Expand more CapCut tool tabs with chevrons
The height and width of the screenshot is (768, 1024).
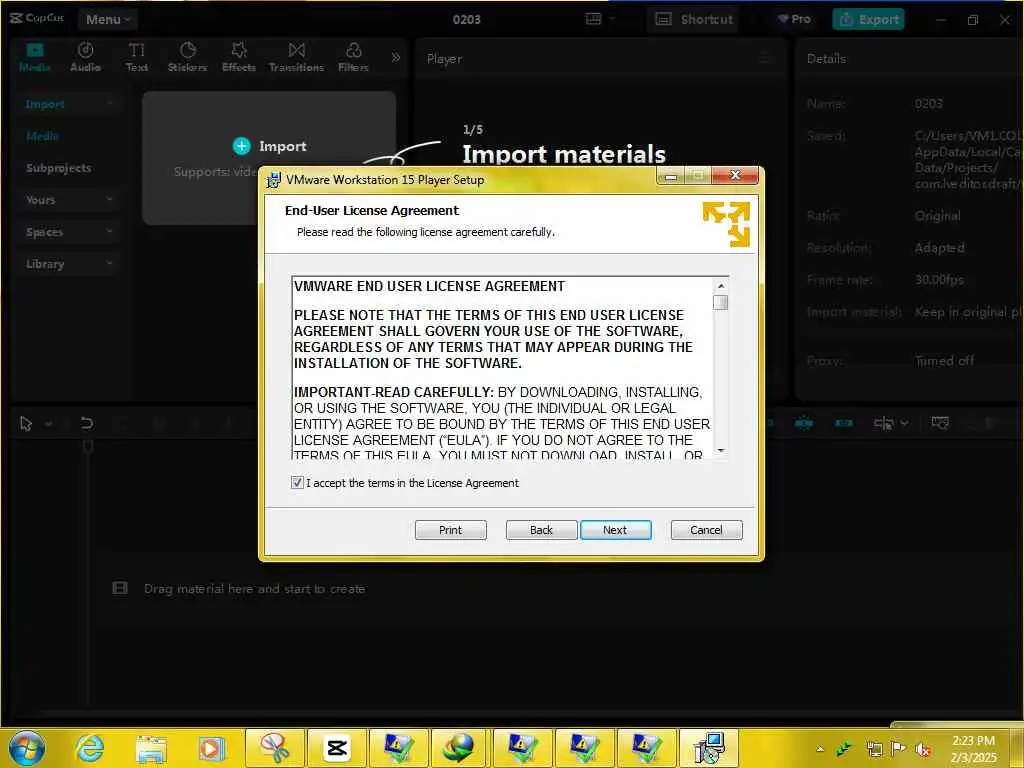(395, 57)
